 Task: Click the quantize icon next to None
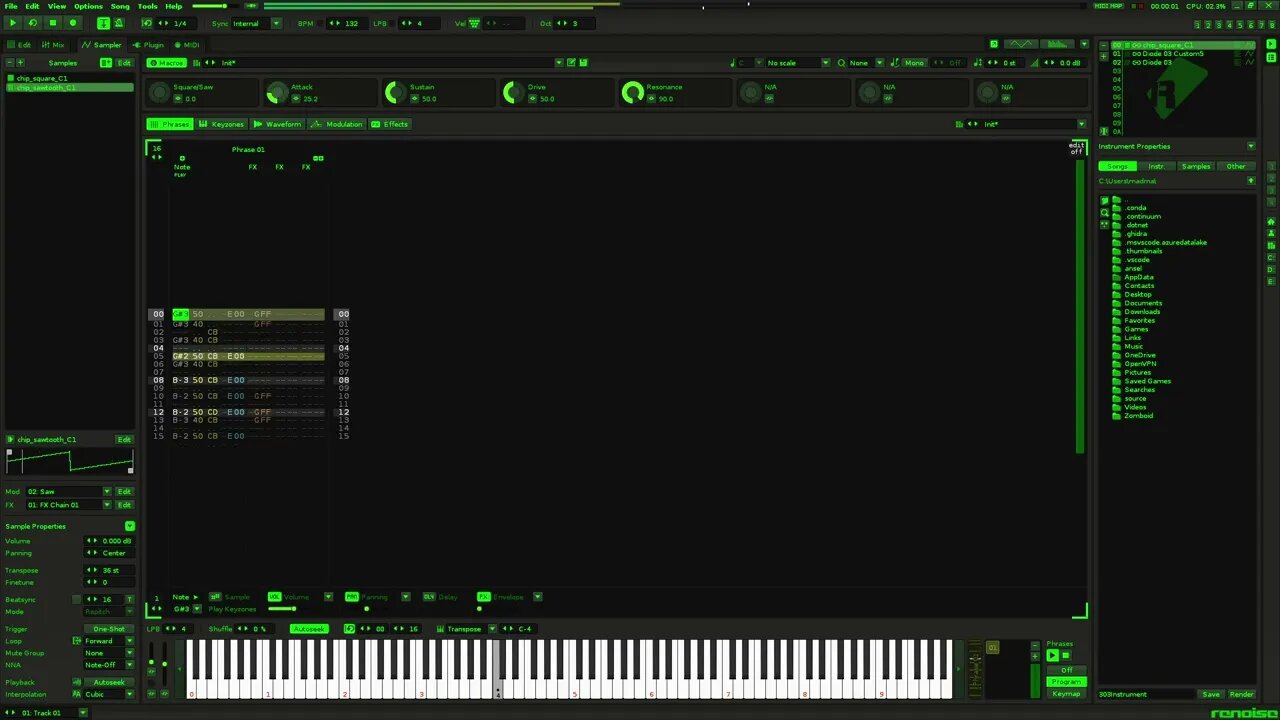coord(841,62)
